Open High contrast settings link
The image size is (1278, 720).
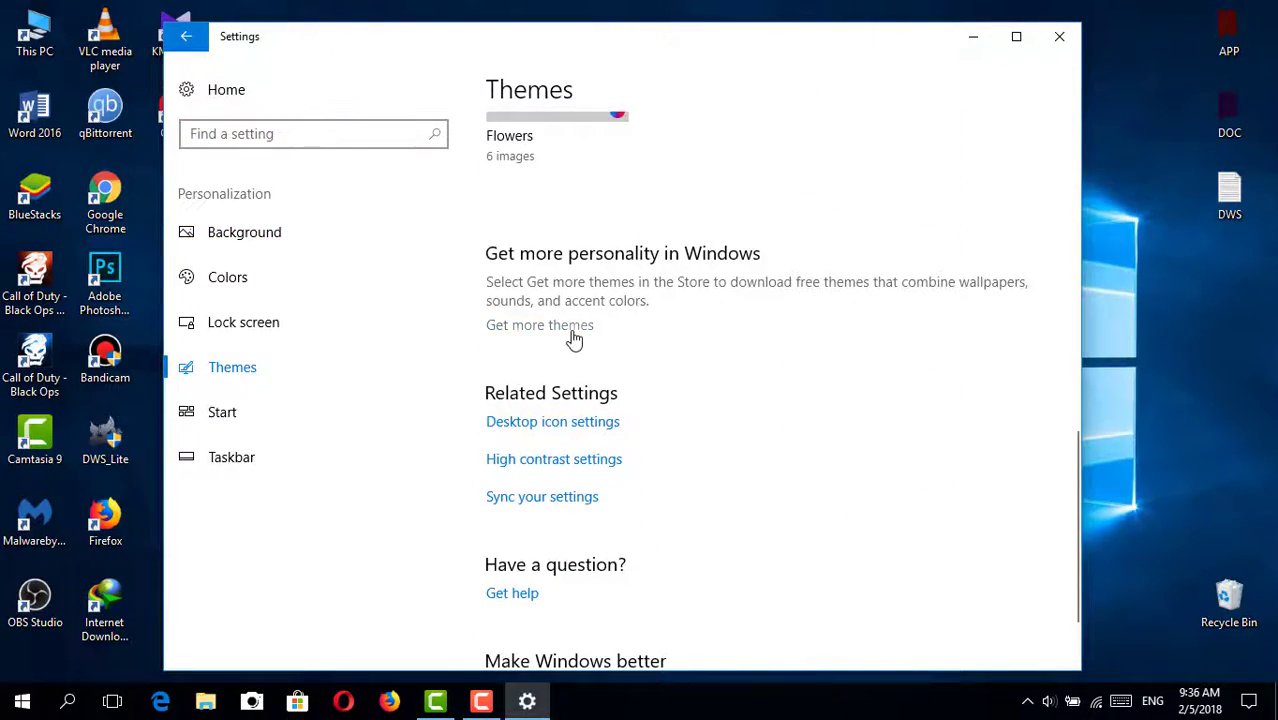click(553, 459)
